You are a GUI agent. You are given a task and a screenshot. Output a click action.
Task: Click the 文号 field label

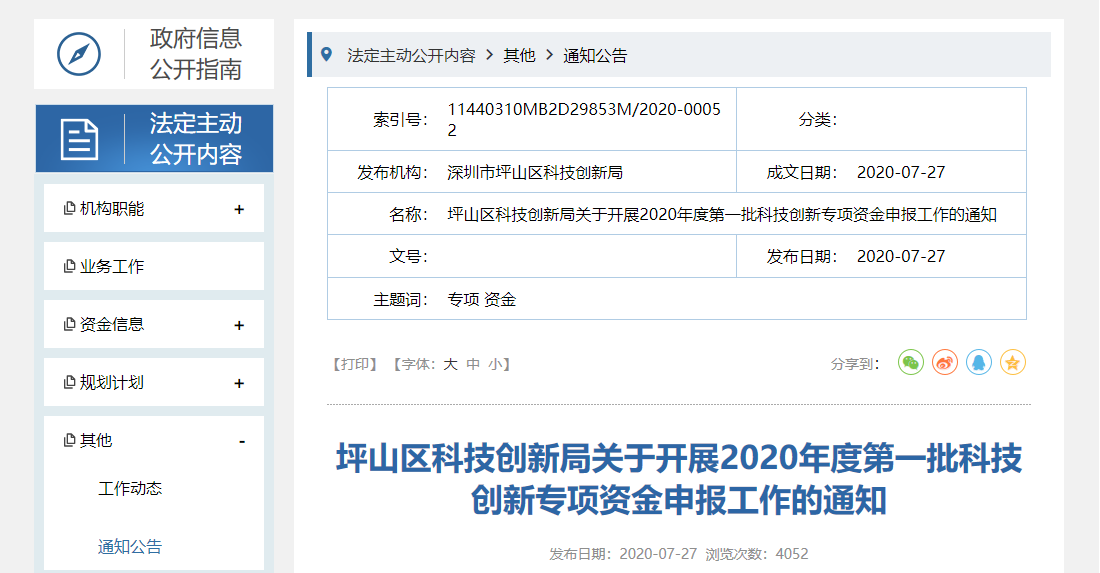tap(408, 256)
